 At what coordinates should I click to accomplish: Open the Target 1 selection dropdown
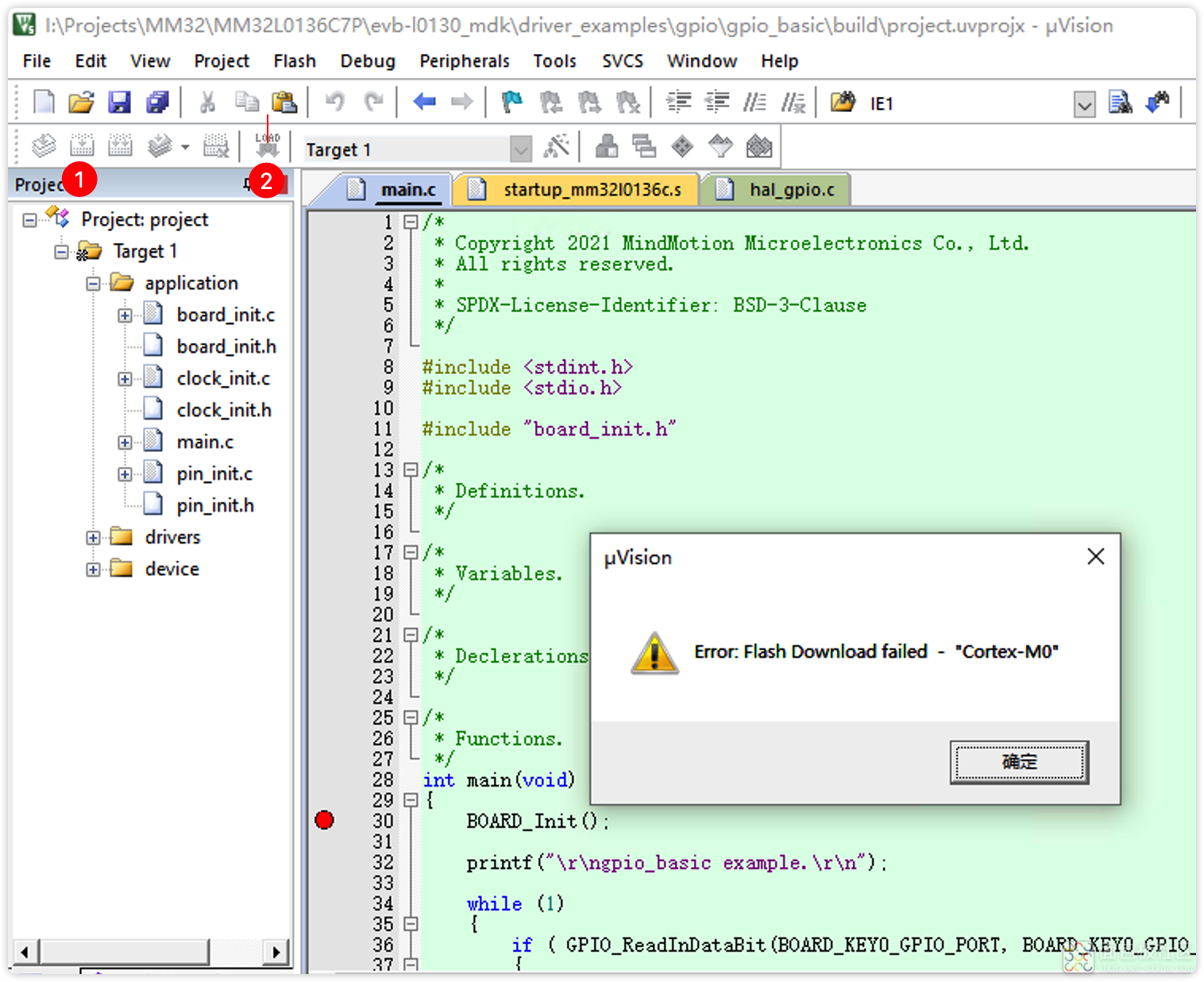[x=521, y=149]
